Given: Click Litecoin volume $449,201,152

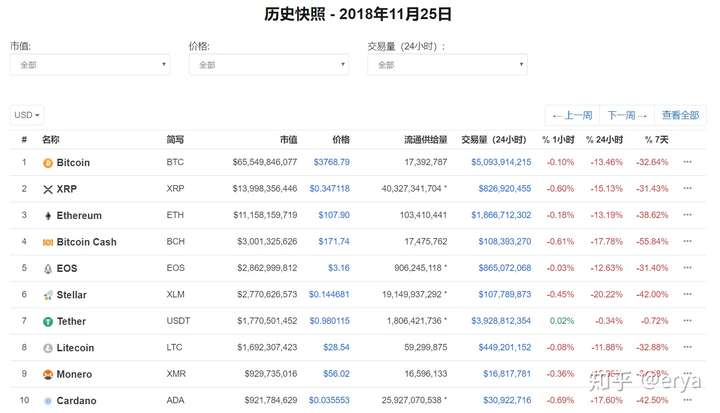Looking at the screenshot, I should coord(505,347).
